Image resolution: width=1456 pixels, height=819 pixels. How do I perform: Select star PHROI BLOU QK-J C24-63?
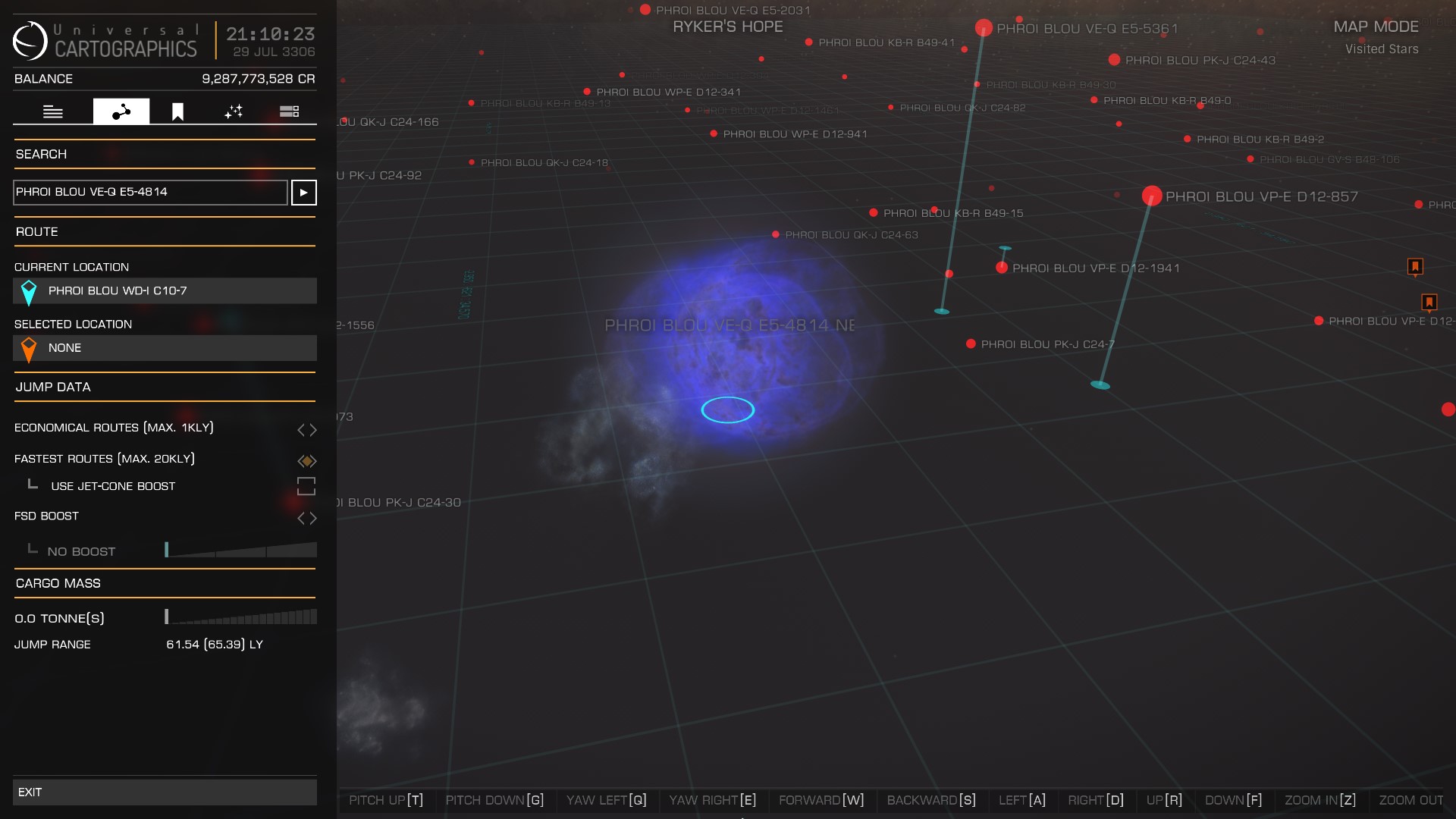click(776, 235)
